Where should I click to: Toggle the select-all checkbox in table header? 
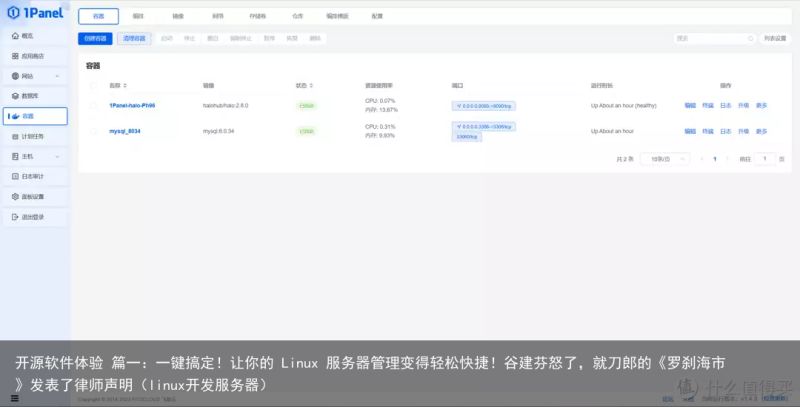pos(93,86)
